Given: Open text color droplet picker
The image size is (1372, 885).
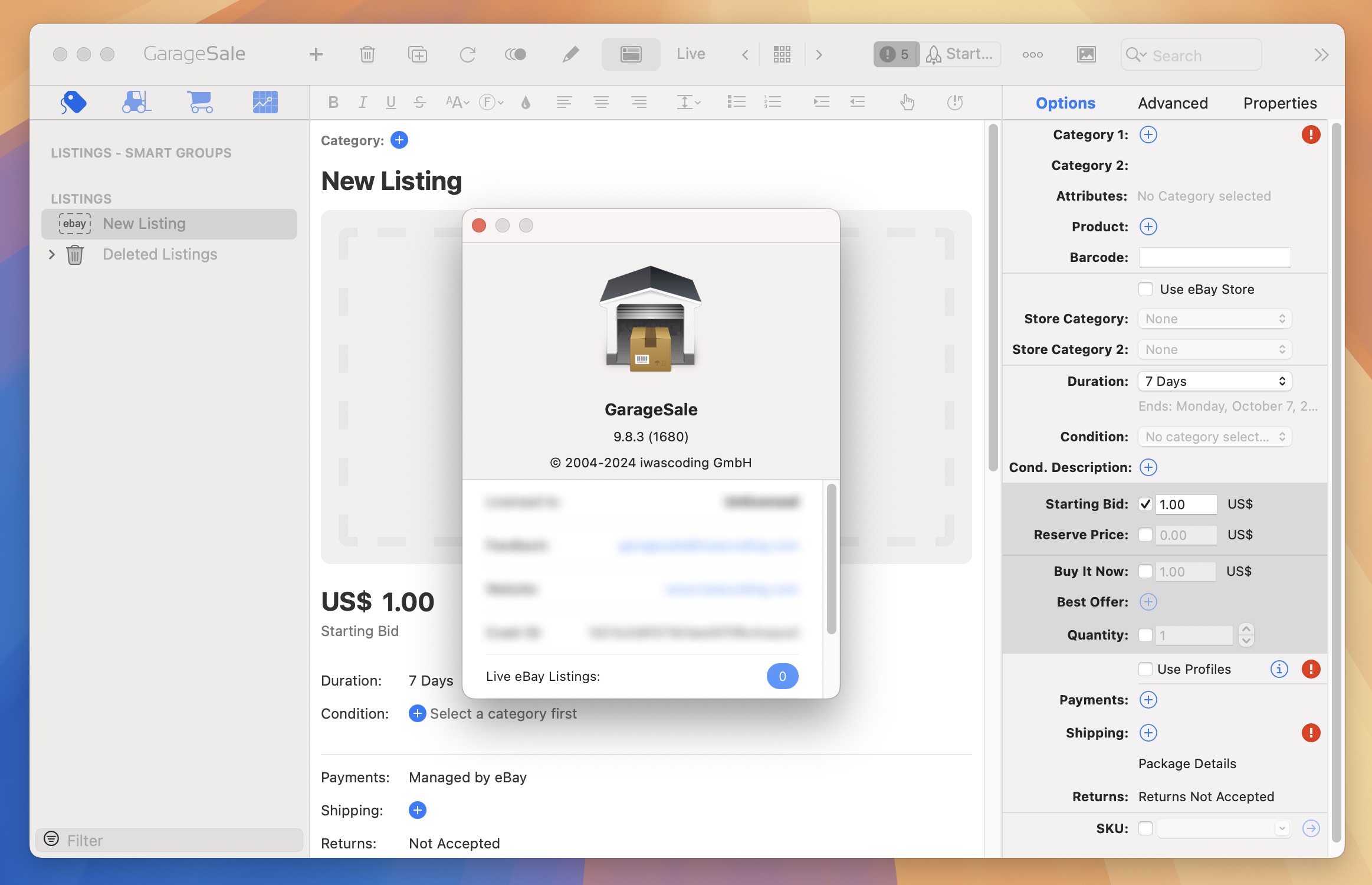Looking at the screenshot, I should click(526, 102).
